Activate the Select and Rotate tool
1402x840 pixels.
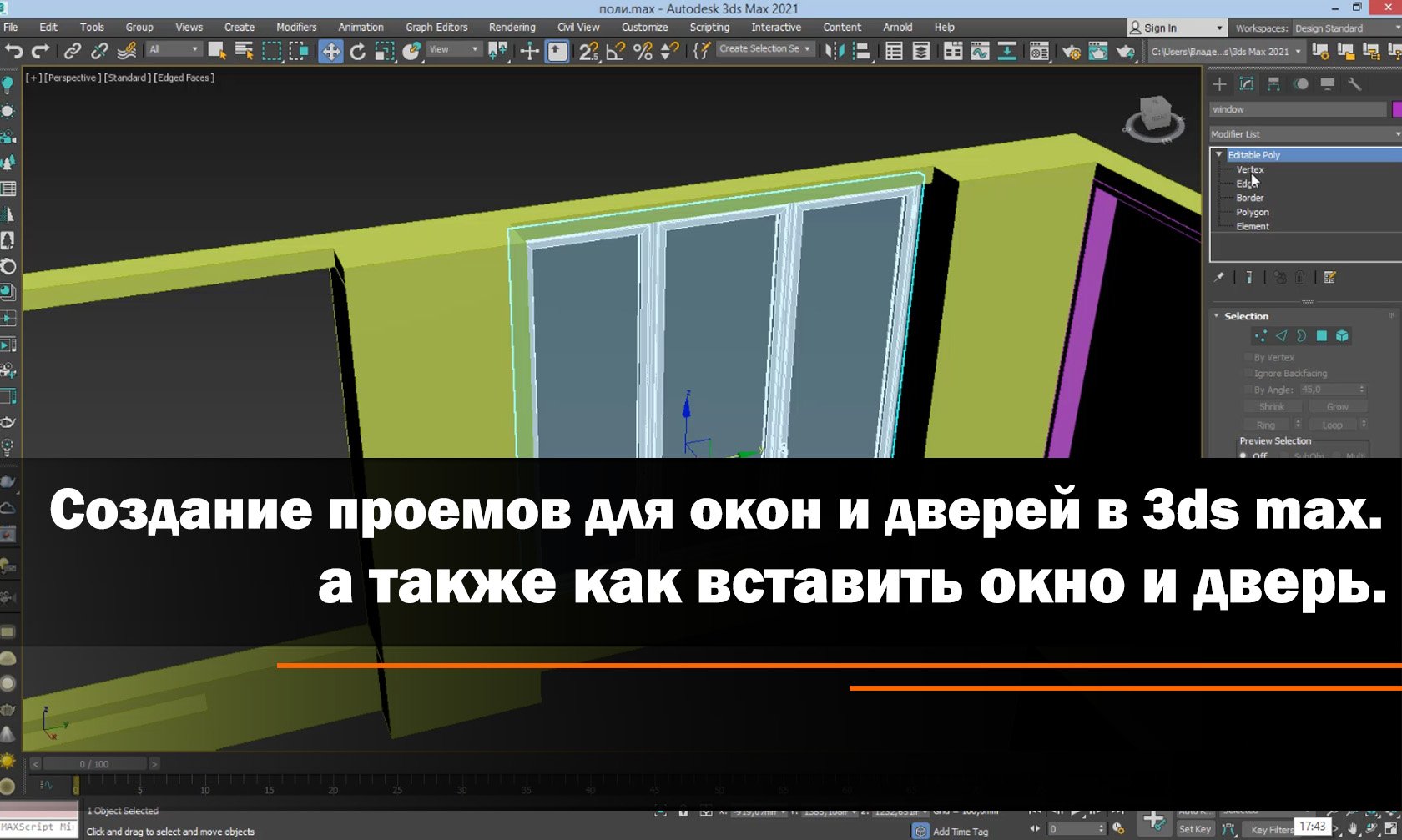pyautogui.click(x=357, y=50)
